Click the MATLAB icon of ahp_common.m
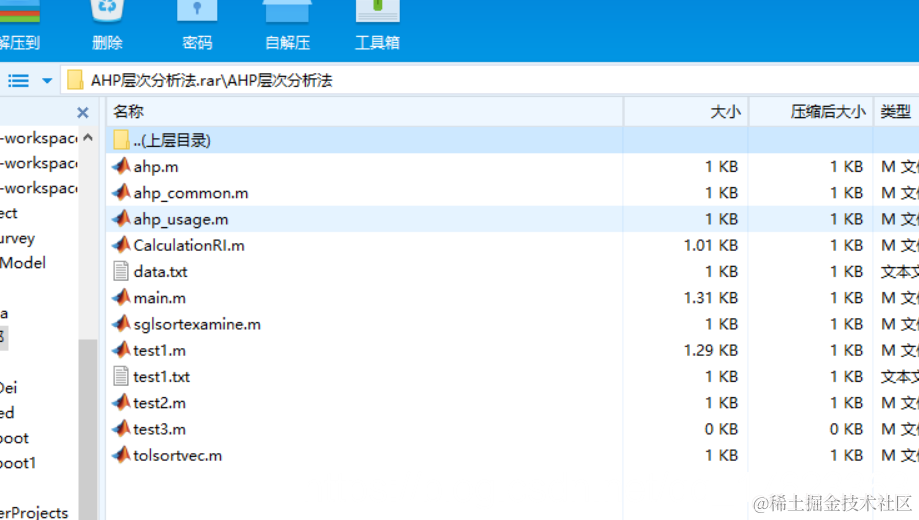Viewport: 919px width, 520px height. pyautogui.click(x=121, y=192)
